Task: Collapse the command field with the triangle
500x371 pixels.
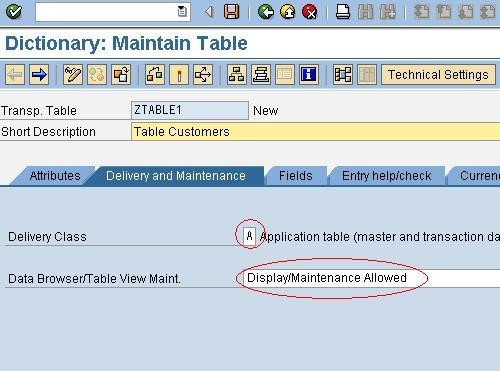Action: 209,12
